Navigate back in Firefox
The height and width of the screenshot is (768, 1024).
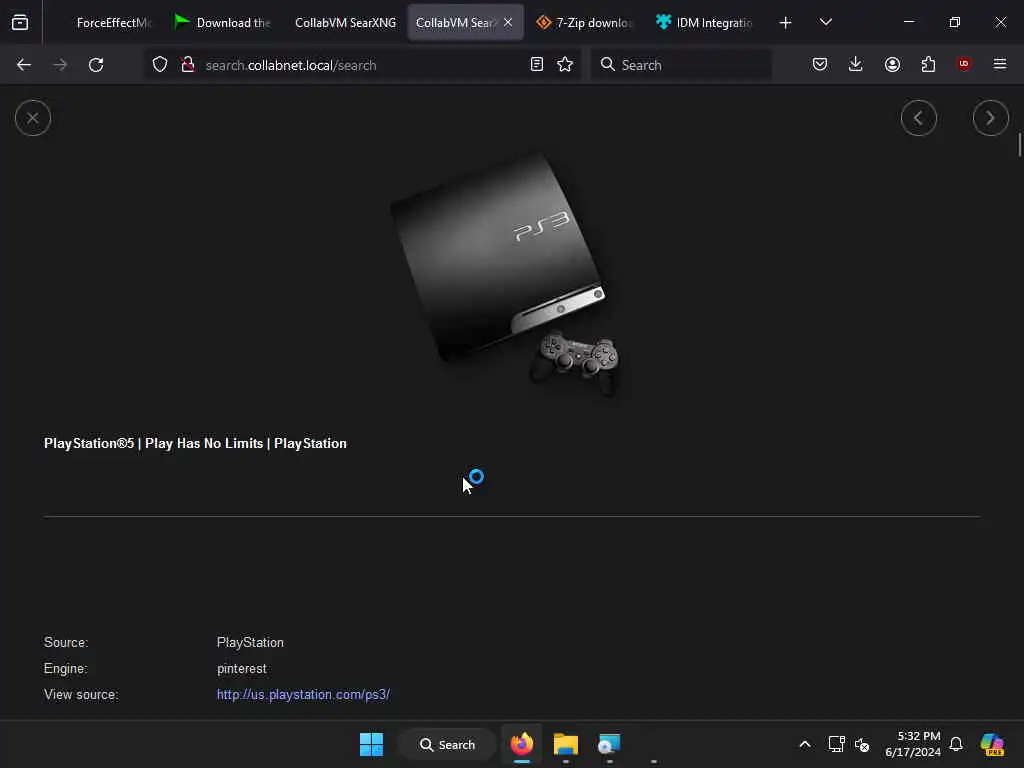pyautogui.click(x=24, y=65)
